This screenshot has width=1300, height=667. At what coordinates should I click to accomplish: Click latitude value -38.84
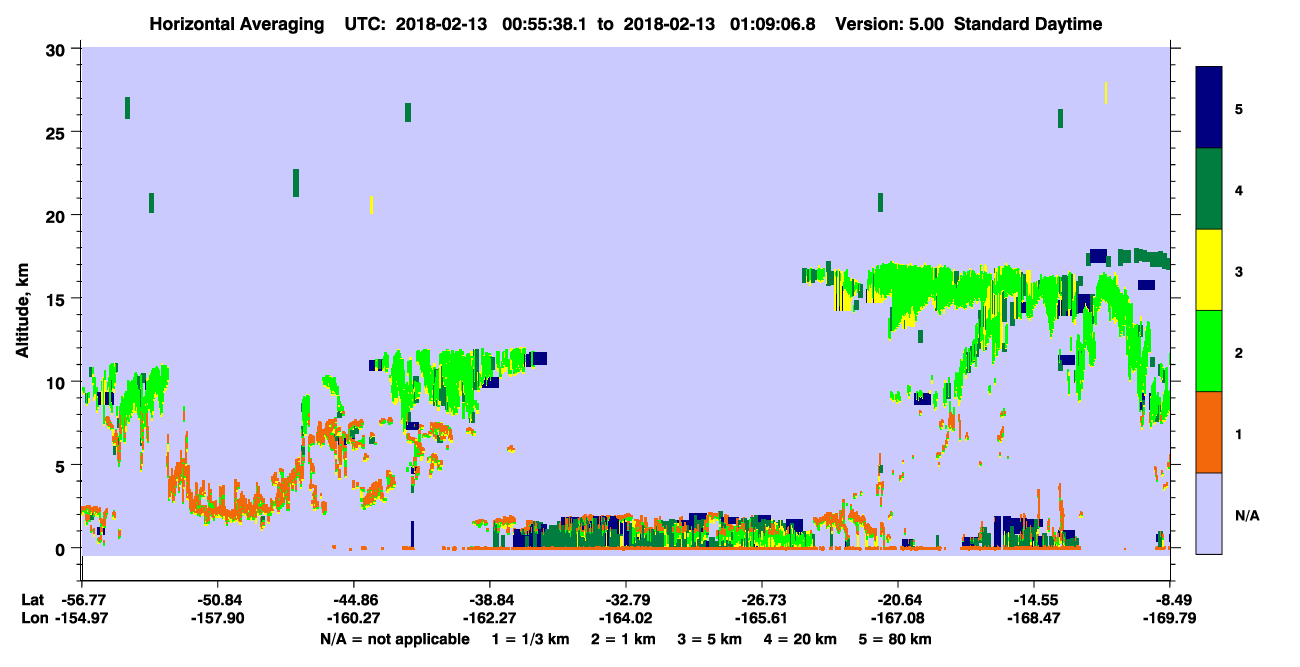tap(490, 600)
